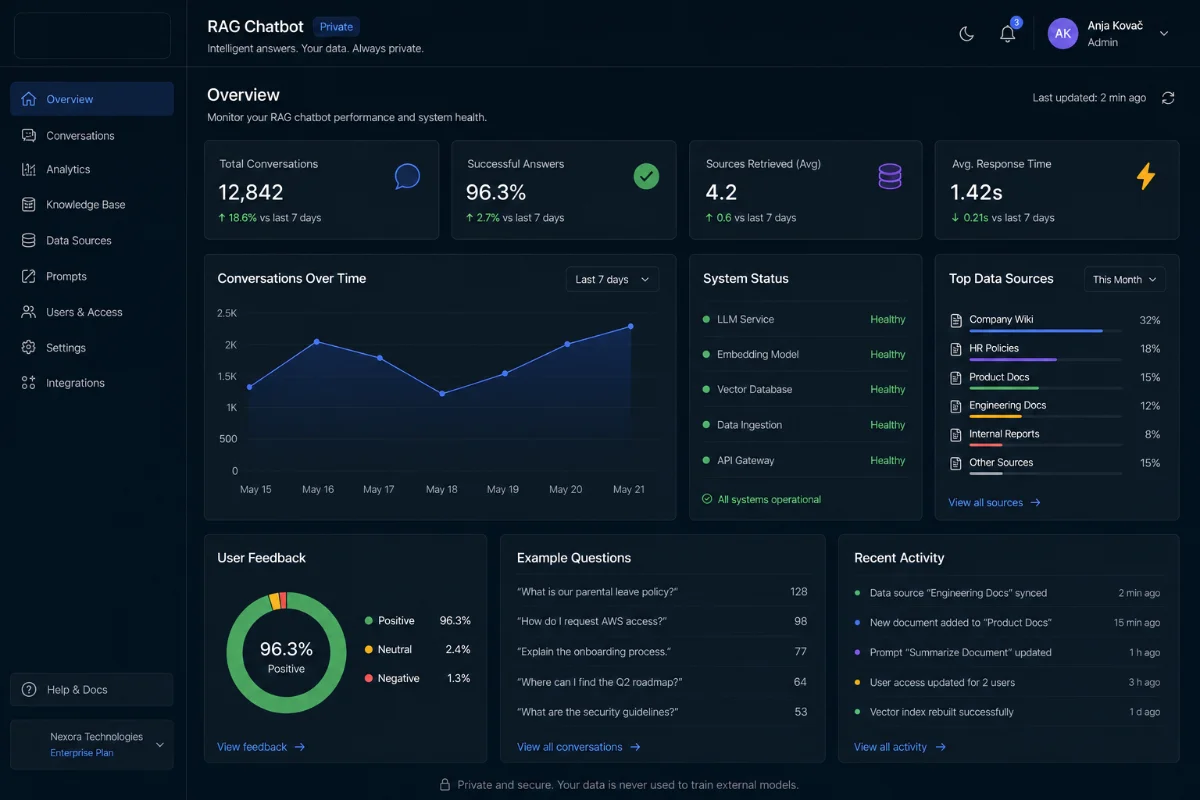The width and height of the screenshot is (1200, 800).
Task: Click the Prompts edit icon in sidebar
Action: 28,277
